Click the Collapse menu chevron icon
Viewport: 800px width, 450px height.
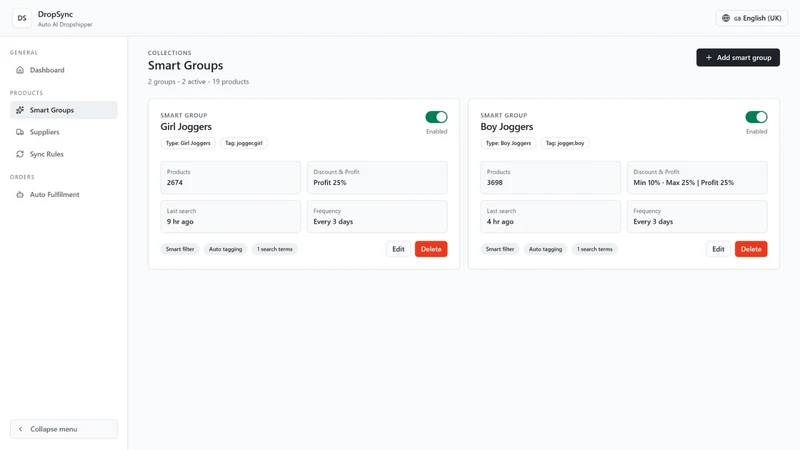(x=20, y=429)
